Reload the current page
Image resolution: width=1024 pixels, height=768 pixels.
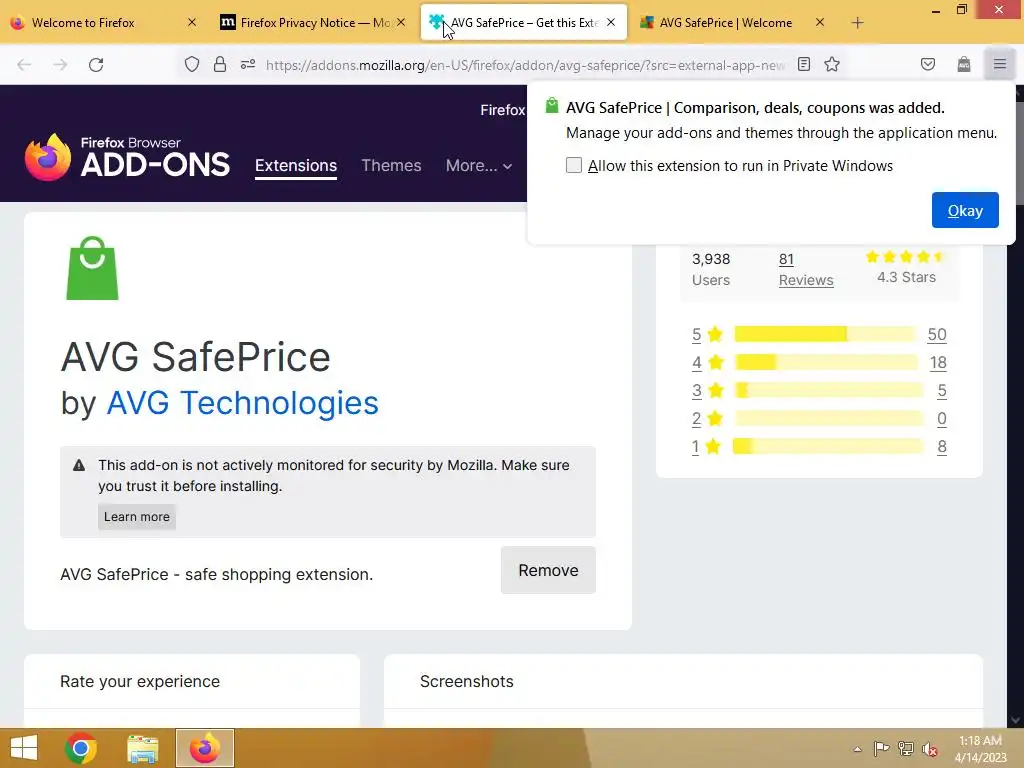[96, 65]
